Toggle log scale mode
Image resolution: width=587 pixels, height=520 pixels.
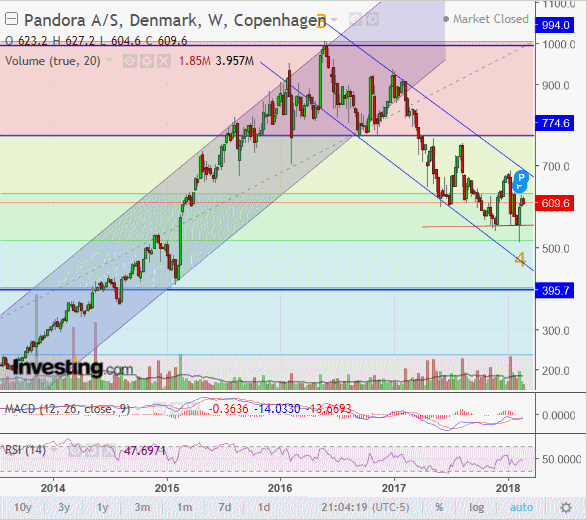[476, 507]
